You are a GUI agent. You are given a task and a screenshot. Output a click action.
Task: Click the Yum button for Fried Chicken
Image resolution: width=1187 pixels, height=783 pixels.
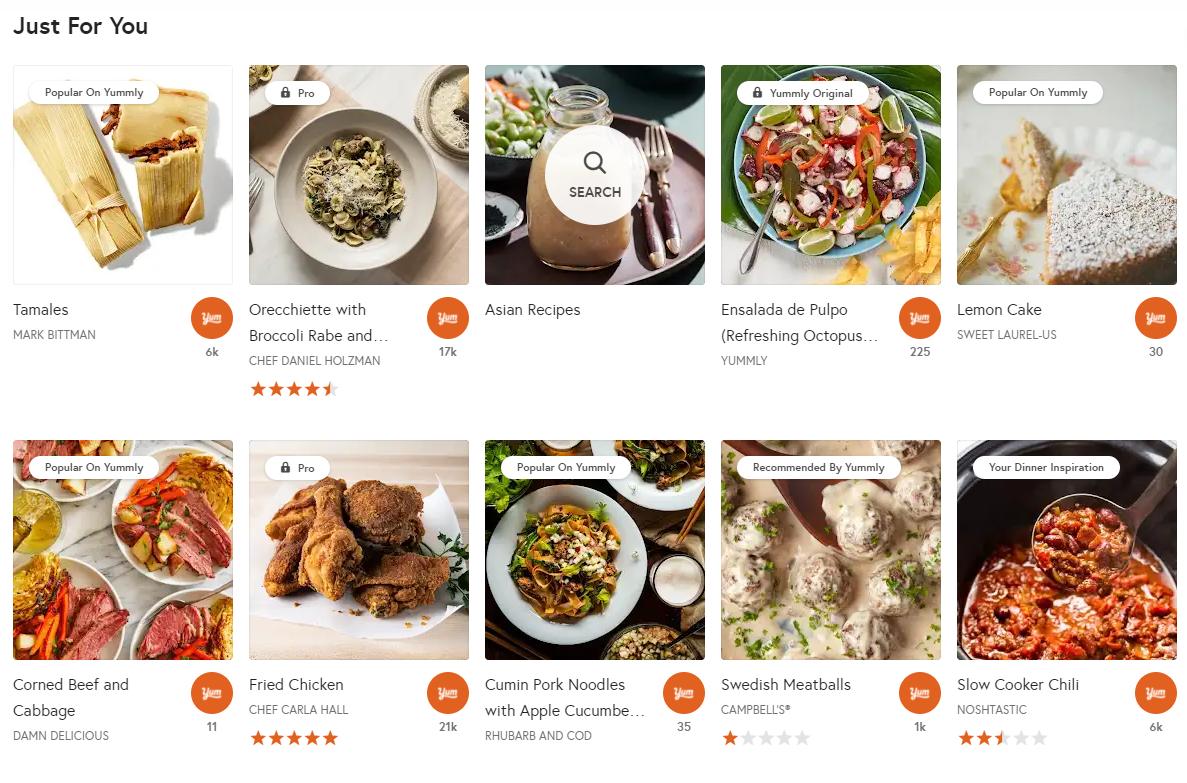tap(447, 693)
